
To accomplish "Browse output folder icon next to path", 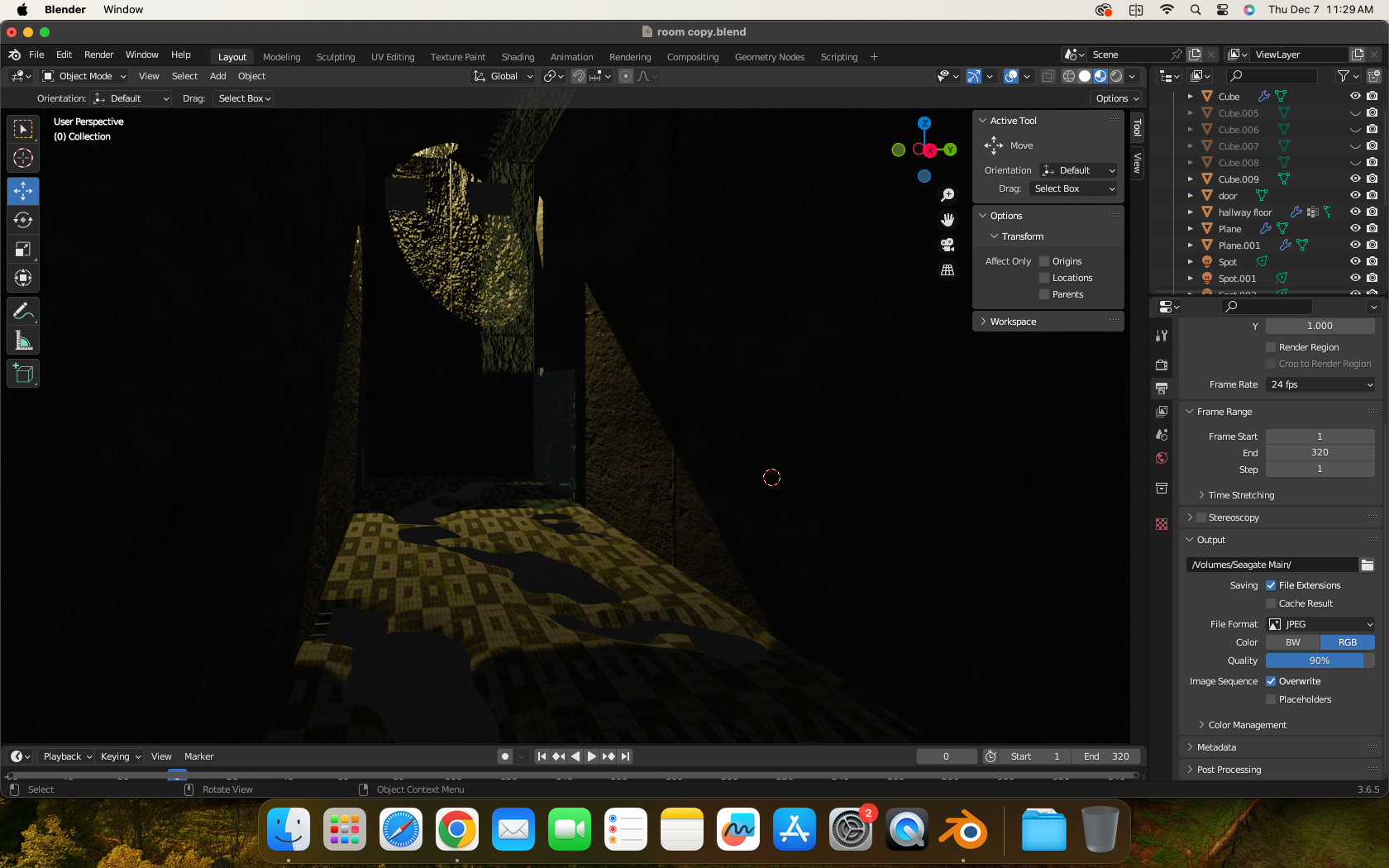I will [1368, 565].
